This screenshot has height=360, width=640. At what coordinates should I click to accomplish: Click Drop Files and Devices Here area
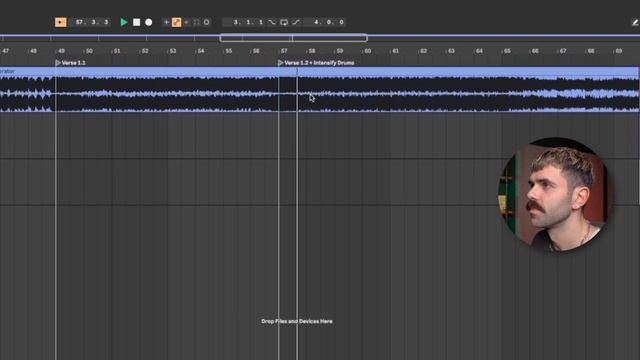coord(297,321)
